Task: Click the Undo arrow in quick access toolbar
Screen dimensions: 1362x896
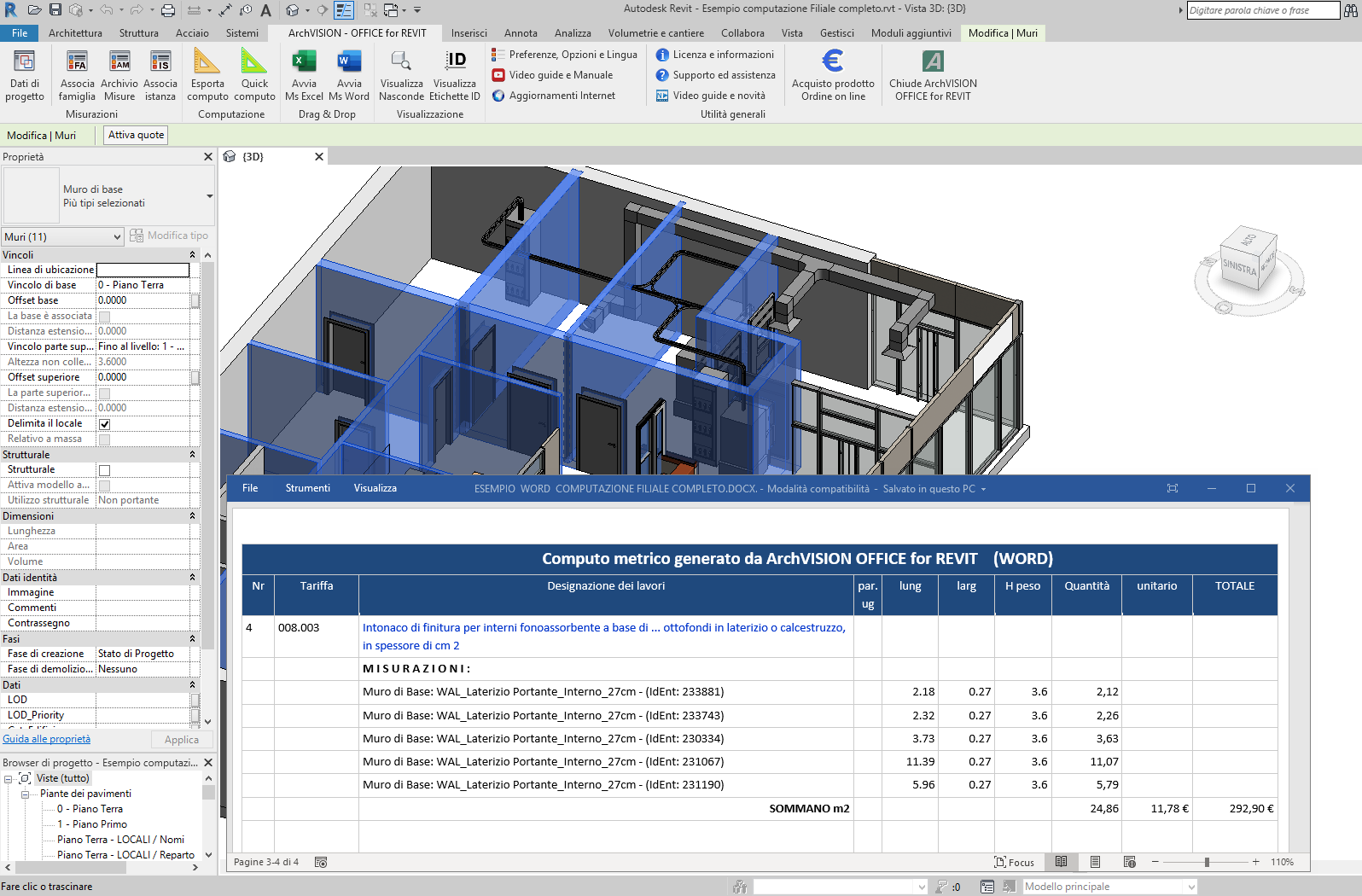Action: 106,10
